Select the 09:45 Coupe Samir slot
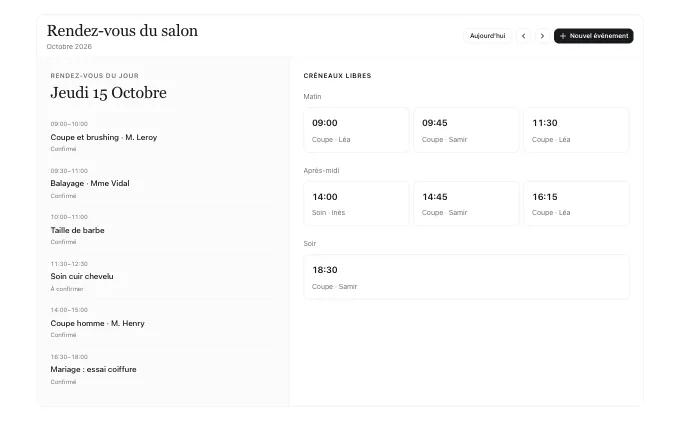Image resolution: width=680 pixels, height=425 pixels. (466, 130)
